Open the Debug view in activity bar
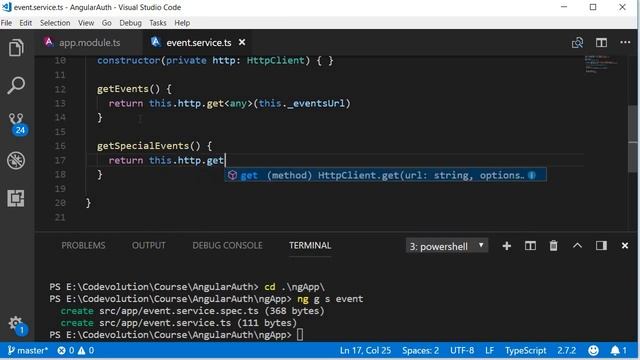 (x=16, y=160)
